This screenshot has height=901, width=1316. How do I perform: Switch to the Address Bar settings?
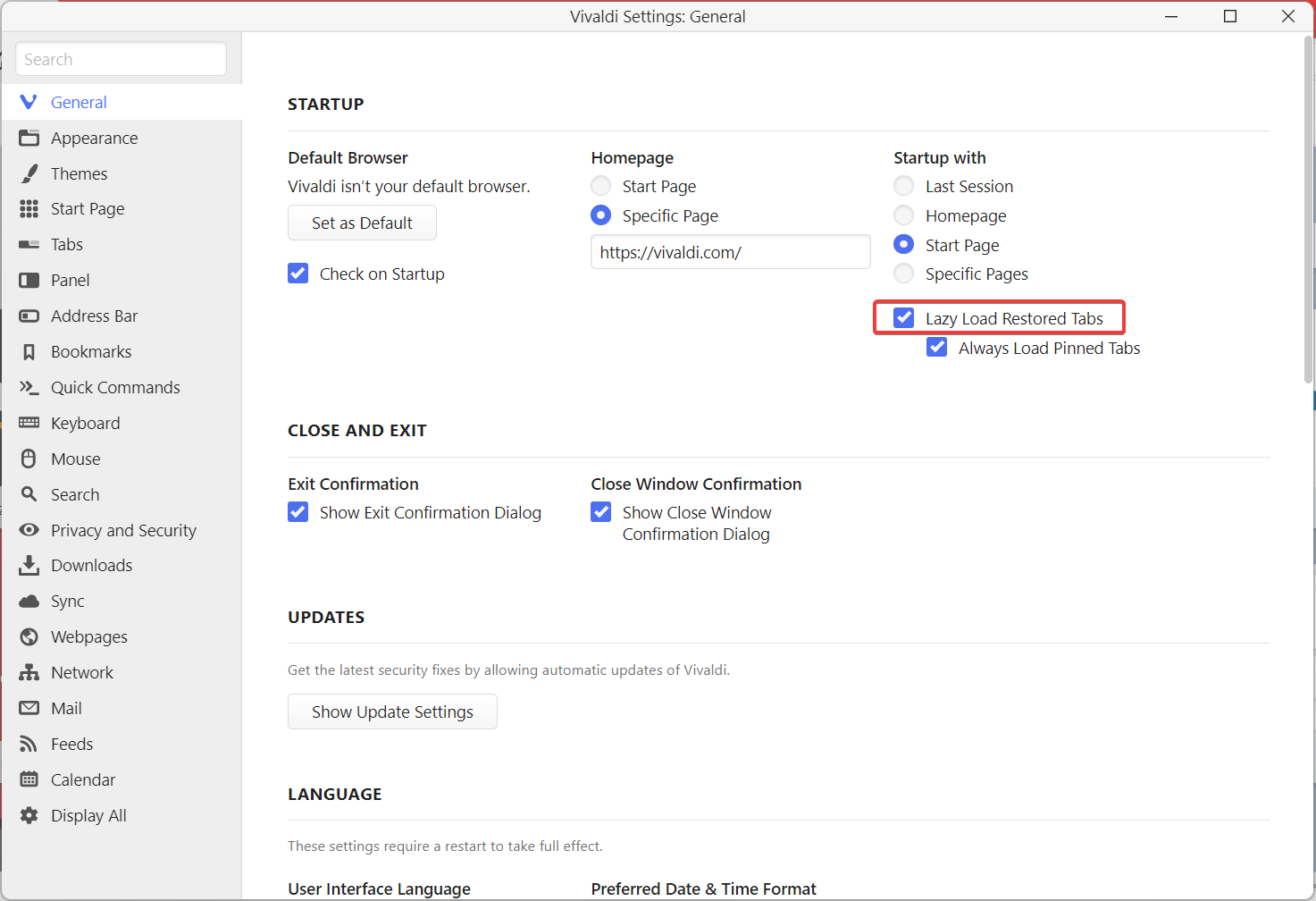click(94, 316)
